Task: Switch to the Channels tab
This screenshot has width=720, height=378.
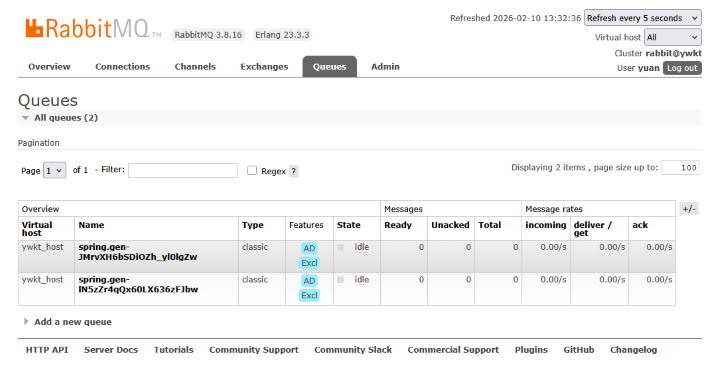Action: click(x=195, y=67)
